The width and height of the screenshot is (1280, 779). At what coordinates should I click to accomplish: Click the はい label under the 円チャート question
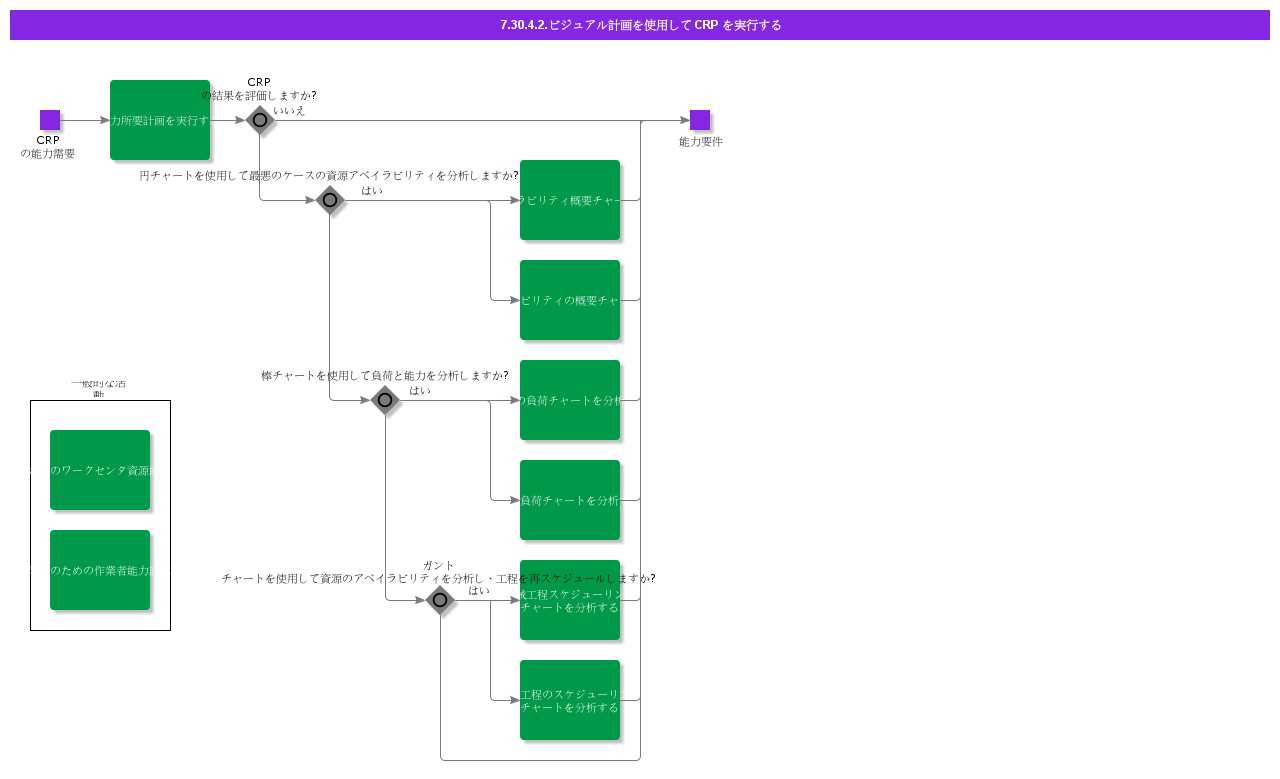click(x=372, y=191)
